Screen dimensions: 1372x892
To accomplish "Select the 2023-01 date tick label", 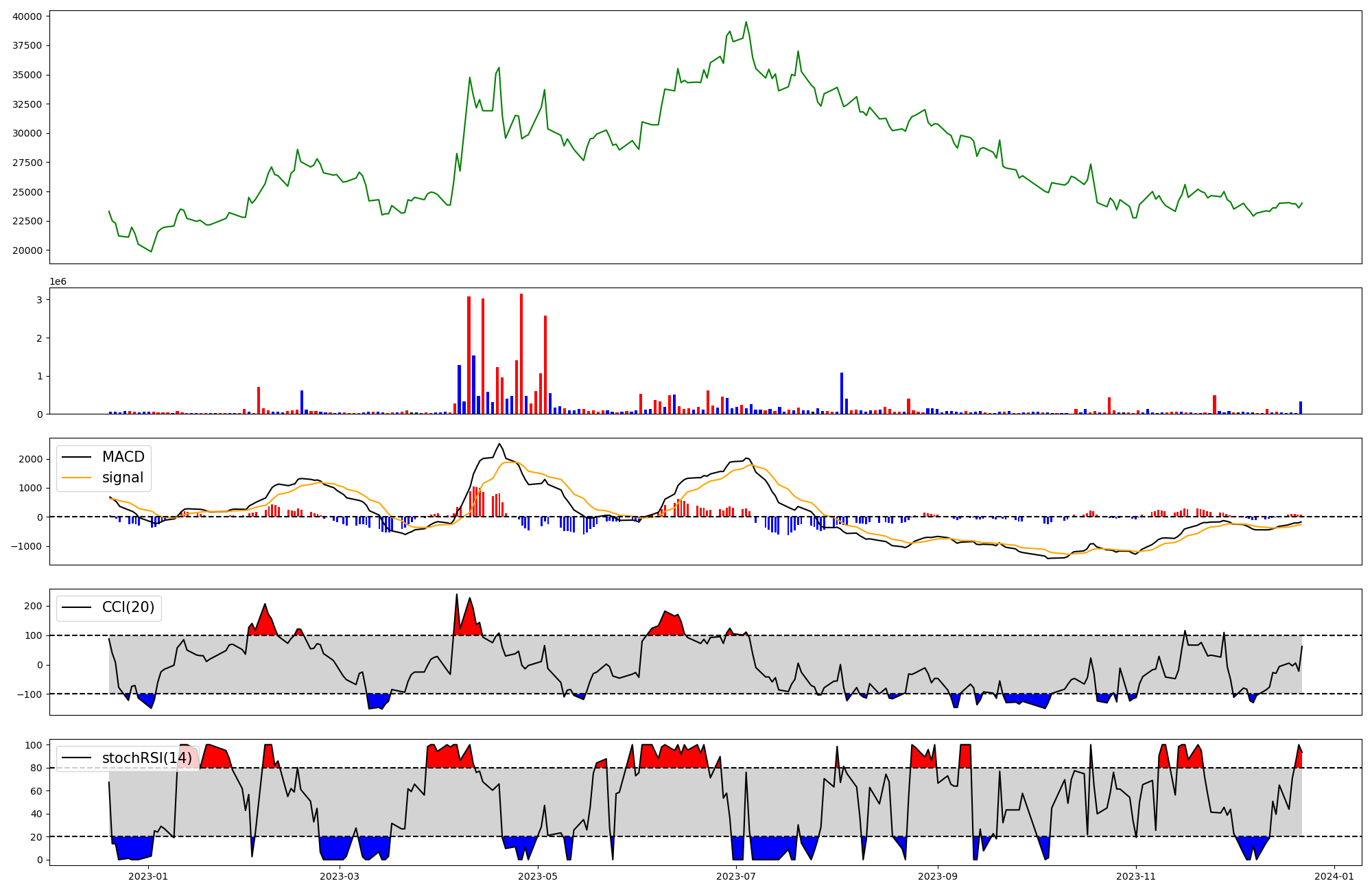I will (x=148, y=876).
